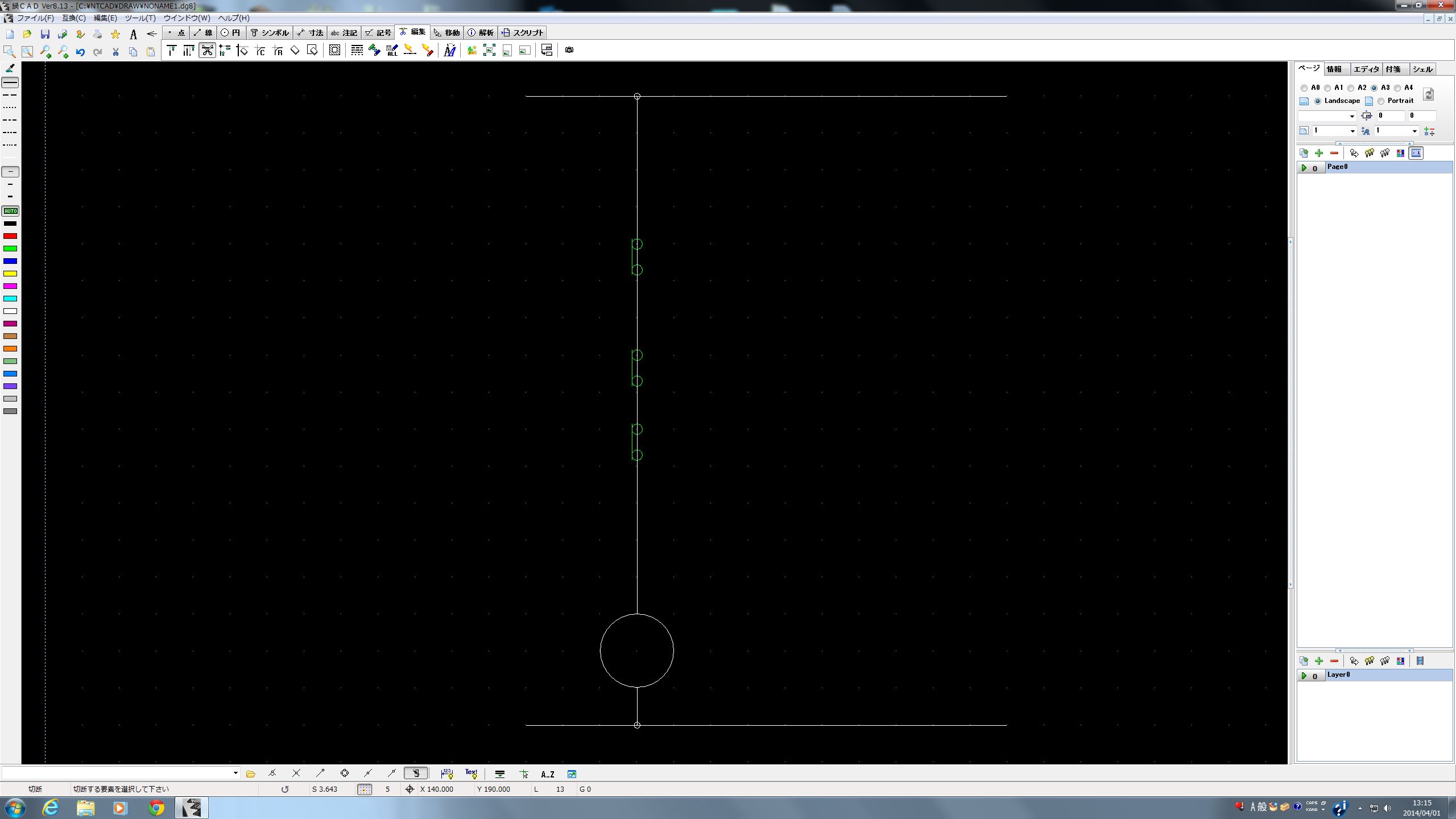Open the ツール(T) menu
This screenshot has height=819, width=1456.
tap(140, 18)
